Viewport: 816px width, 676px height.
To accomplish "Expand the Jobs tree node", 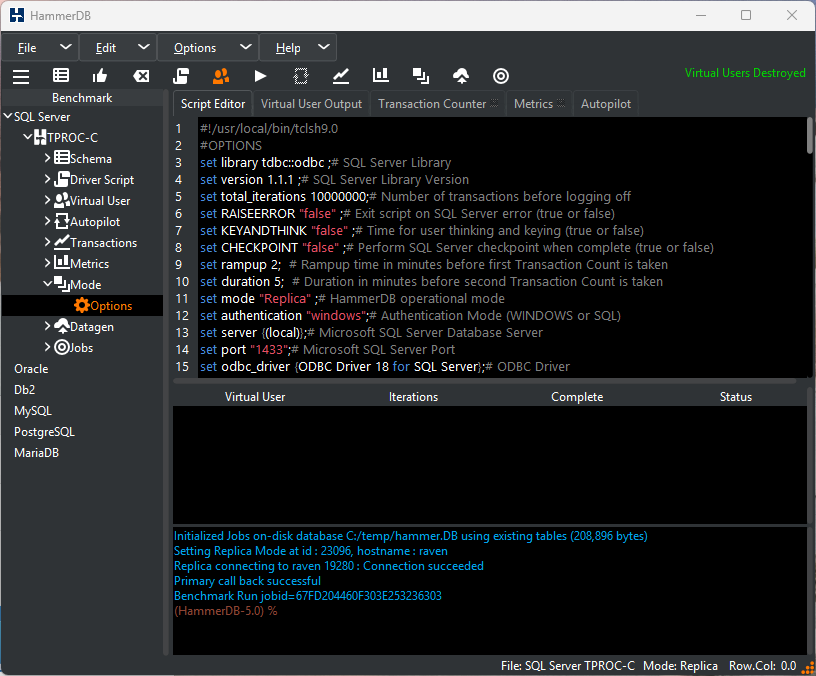I will (47, 347).
